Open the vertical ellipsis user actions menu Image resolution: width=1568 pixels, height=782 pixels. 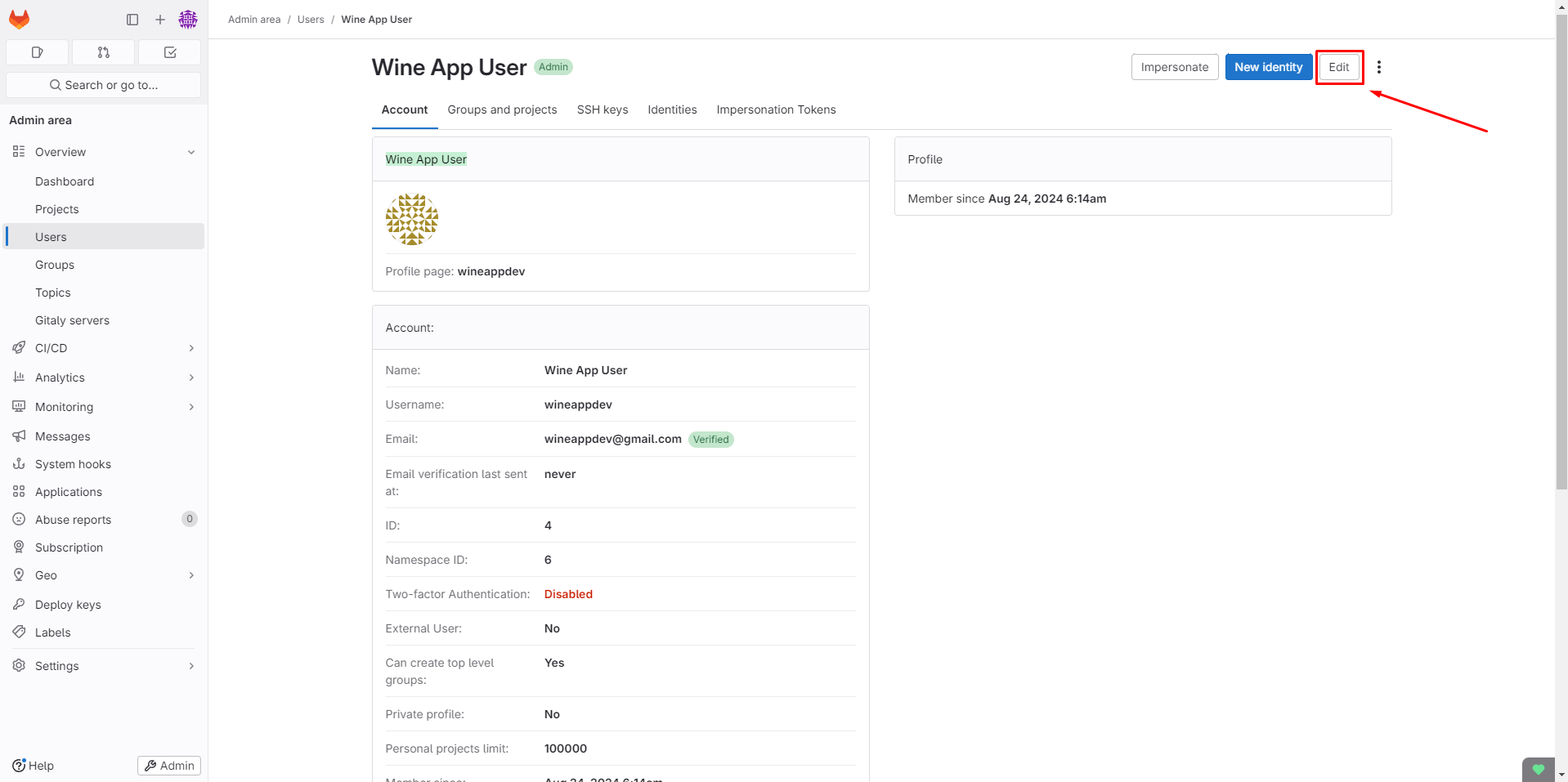click(1379, 67)
